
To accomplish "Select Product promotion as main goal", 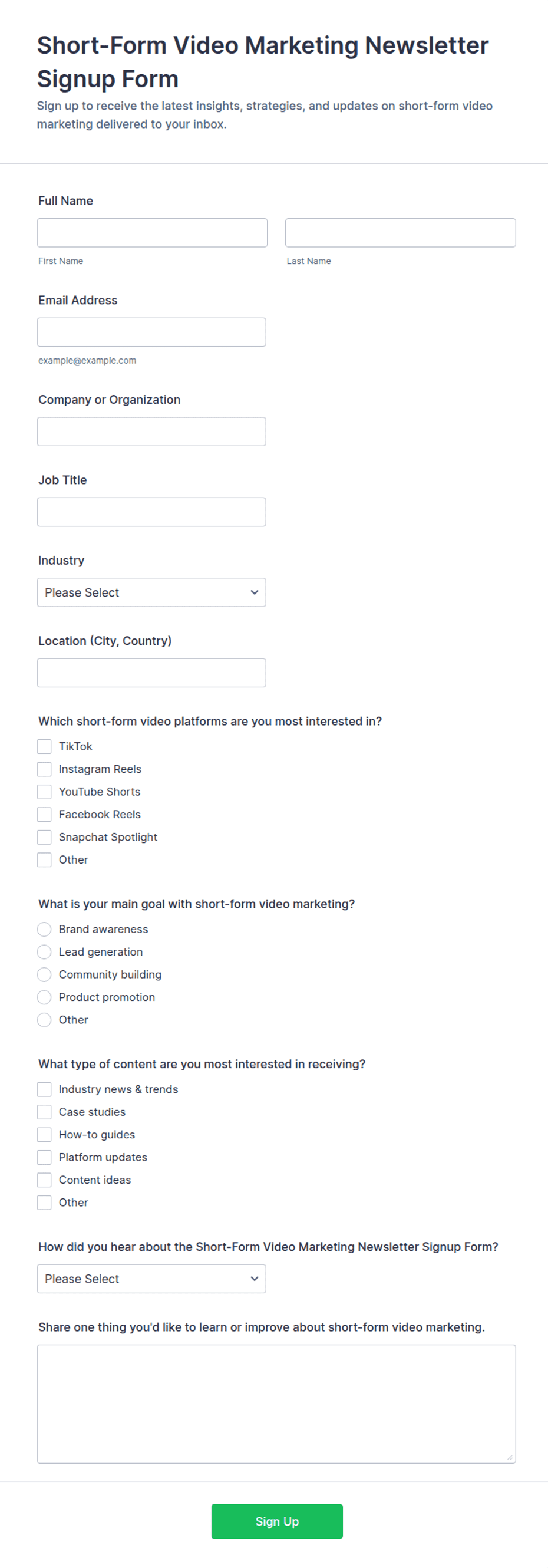I will tap(44, 997).
